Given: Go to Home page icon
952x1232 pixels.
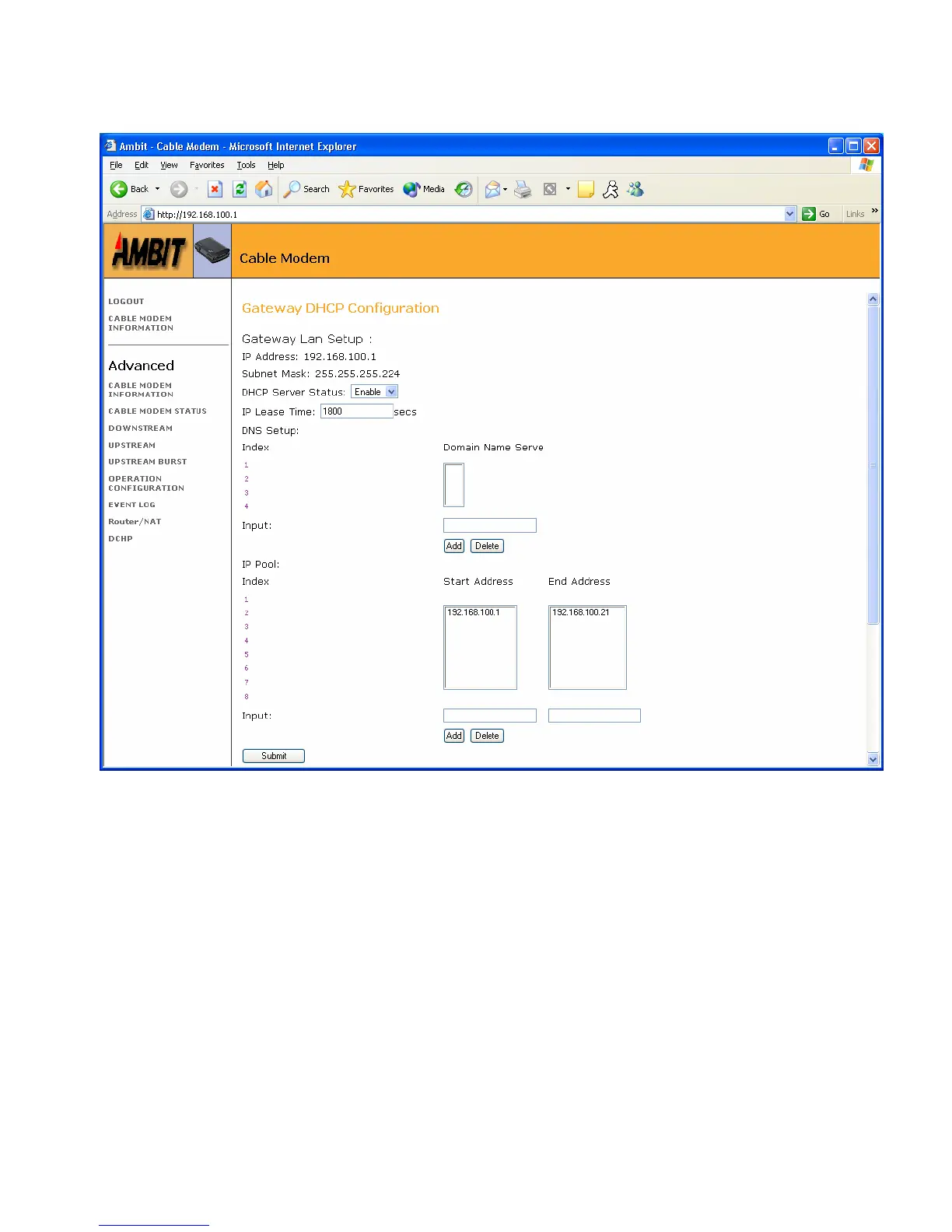Looking at the screenshot, I should pyautogui.click(x=264, y=189).
